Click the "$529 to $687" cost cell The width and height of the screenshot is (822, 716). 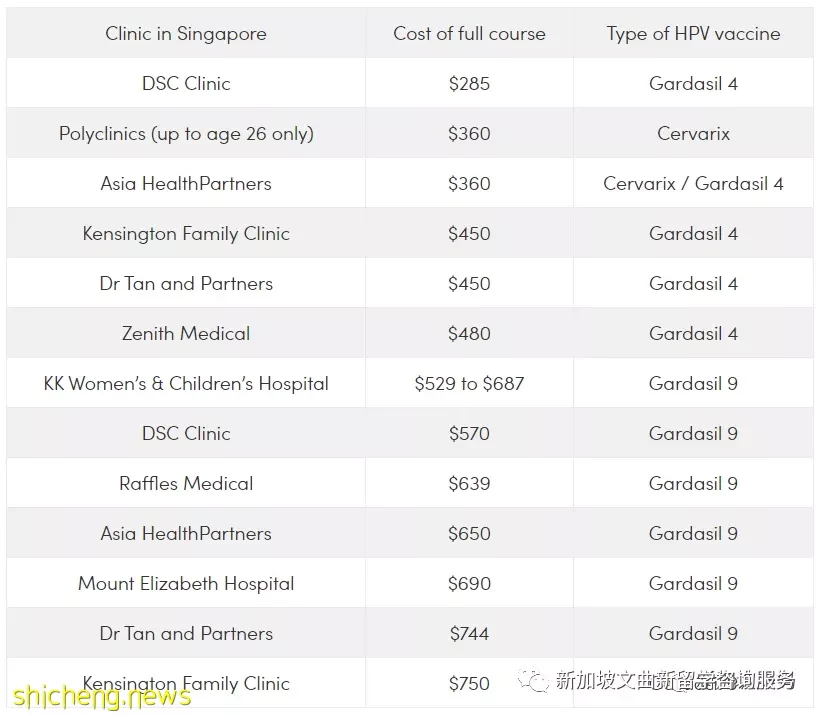pyautogui.click(x=469, y=383)
